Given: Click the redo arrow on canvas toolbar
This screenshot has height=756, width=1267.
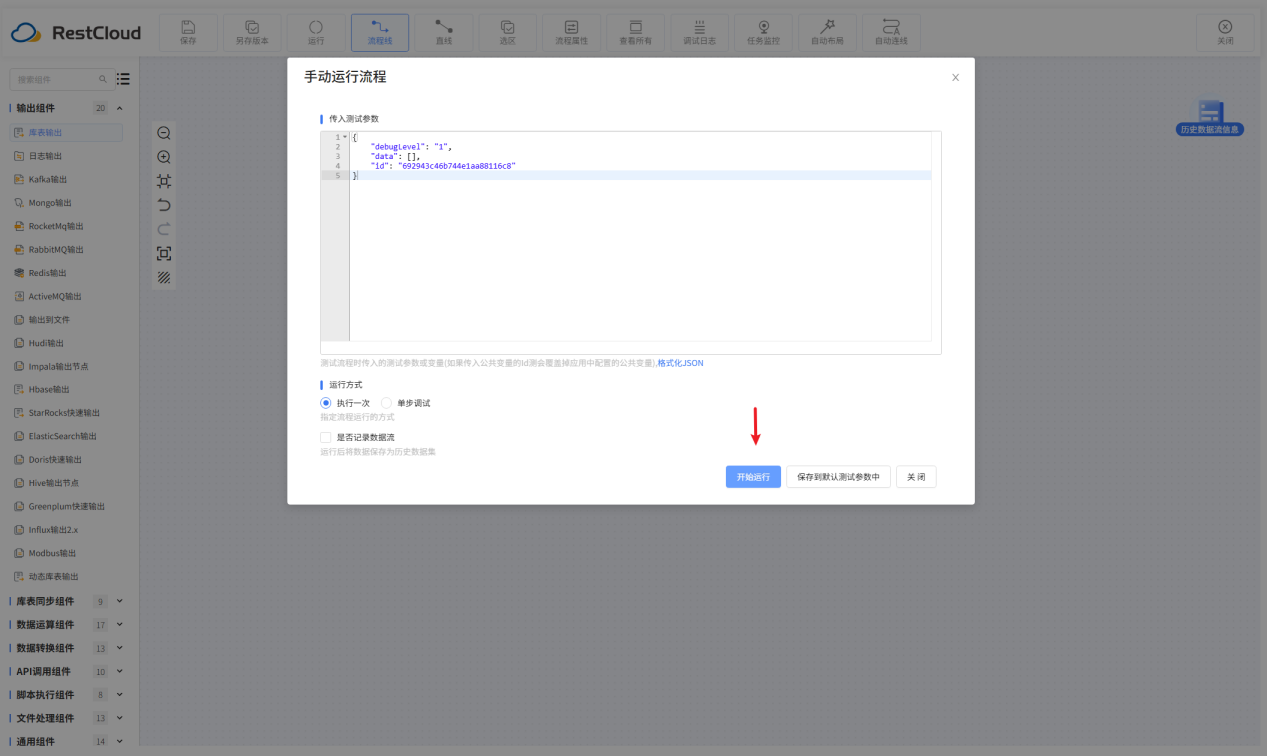Looking at the screenshot, I should 164,229.
